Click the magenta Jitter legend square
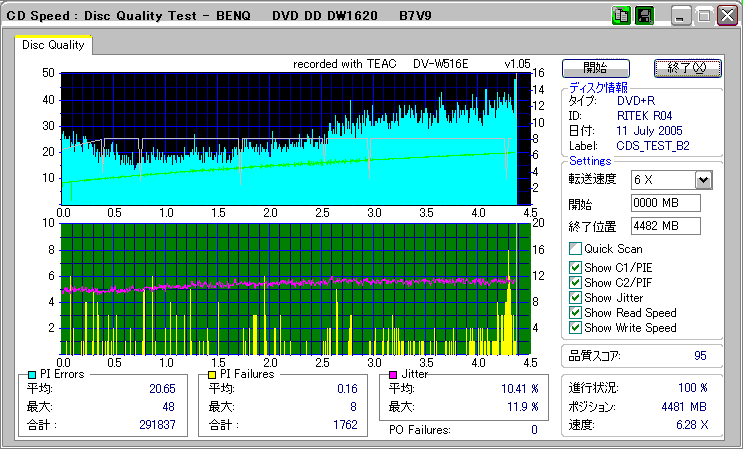This screenshot has height=449, width=743. pos(394,374)
